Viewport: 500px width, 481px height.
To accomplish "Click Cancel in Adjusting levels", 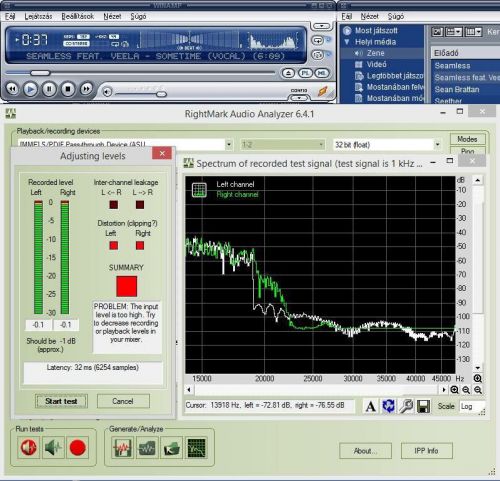I will 123,401.
